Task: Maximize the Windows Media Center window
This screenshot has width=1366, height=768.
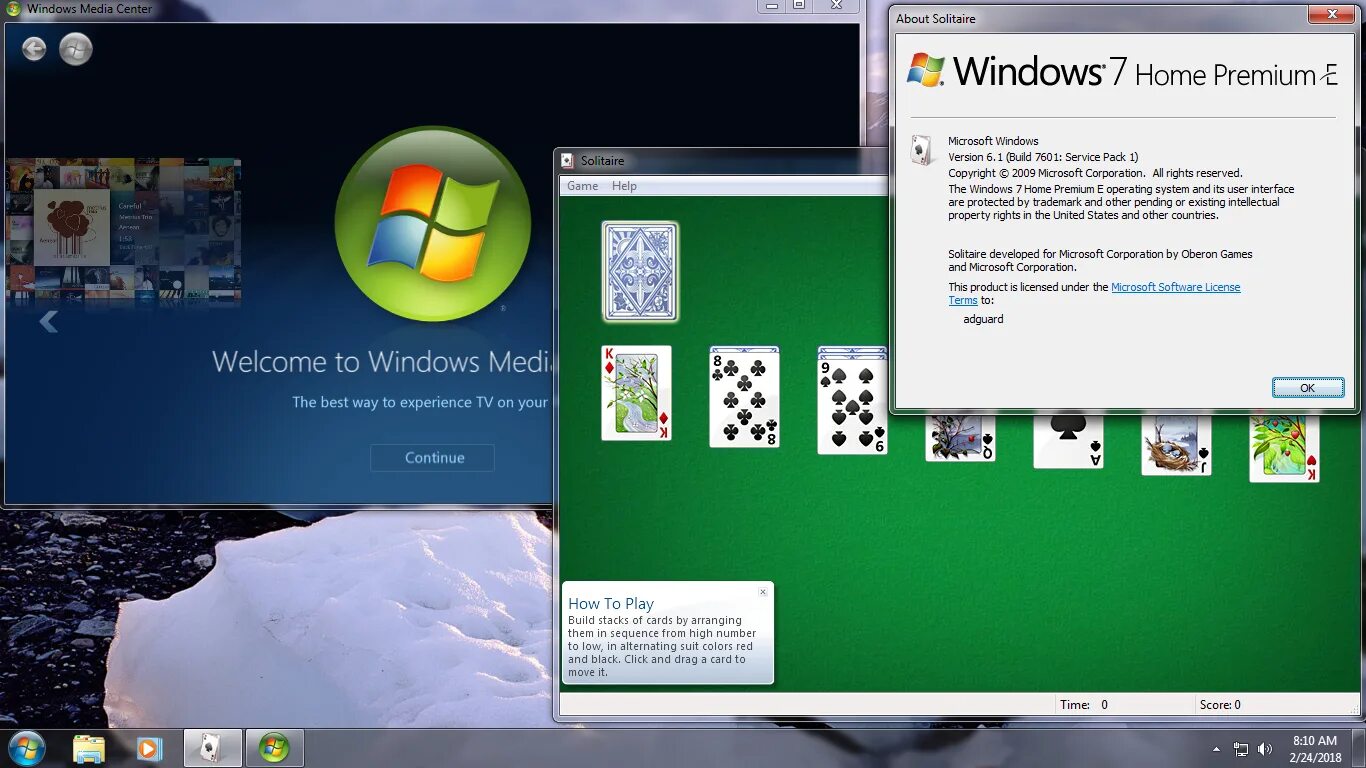Action: 799,5
